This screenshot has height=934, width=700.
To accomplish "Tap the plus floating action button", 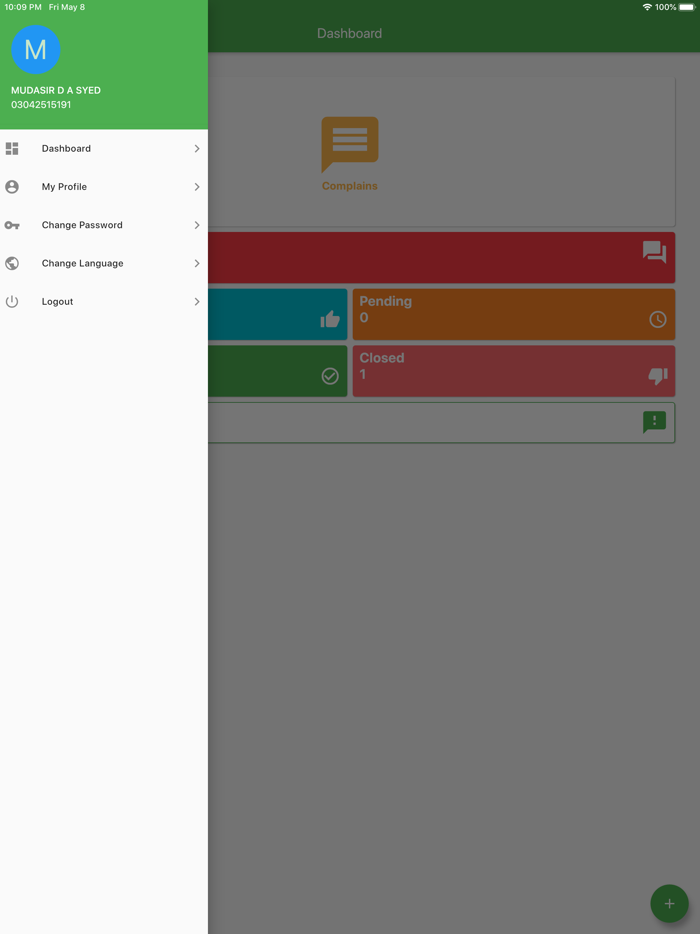I will pos(669,904).
